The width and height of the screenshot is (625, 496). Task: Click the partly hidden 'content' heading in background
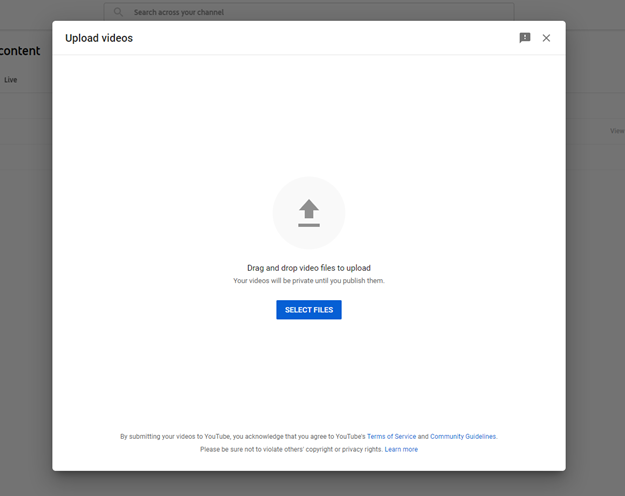(20, 51)
